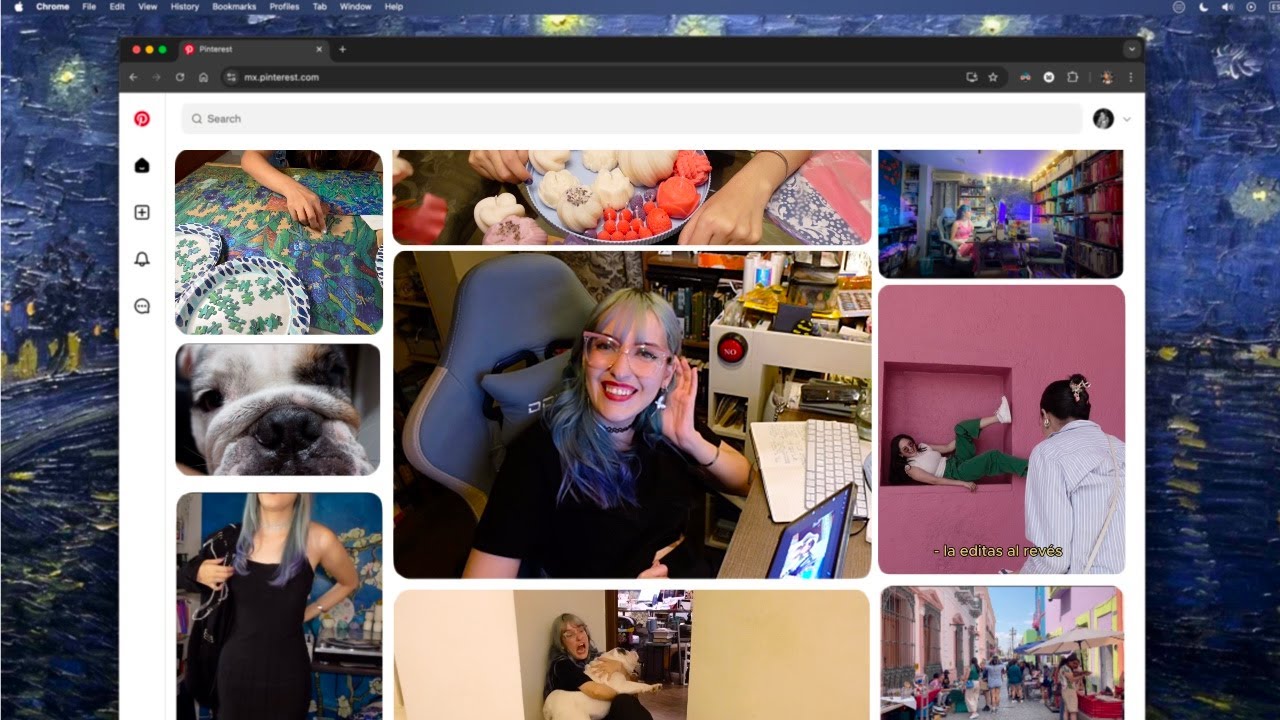Close the Pinterest tab

click(x=320, y=49)
